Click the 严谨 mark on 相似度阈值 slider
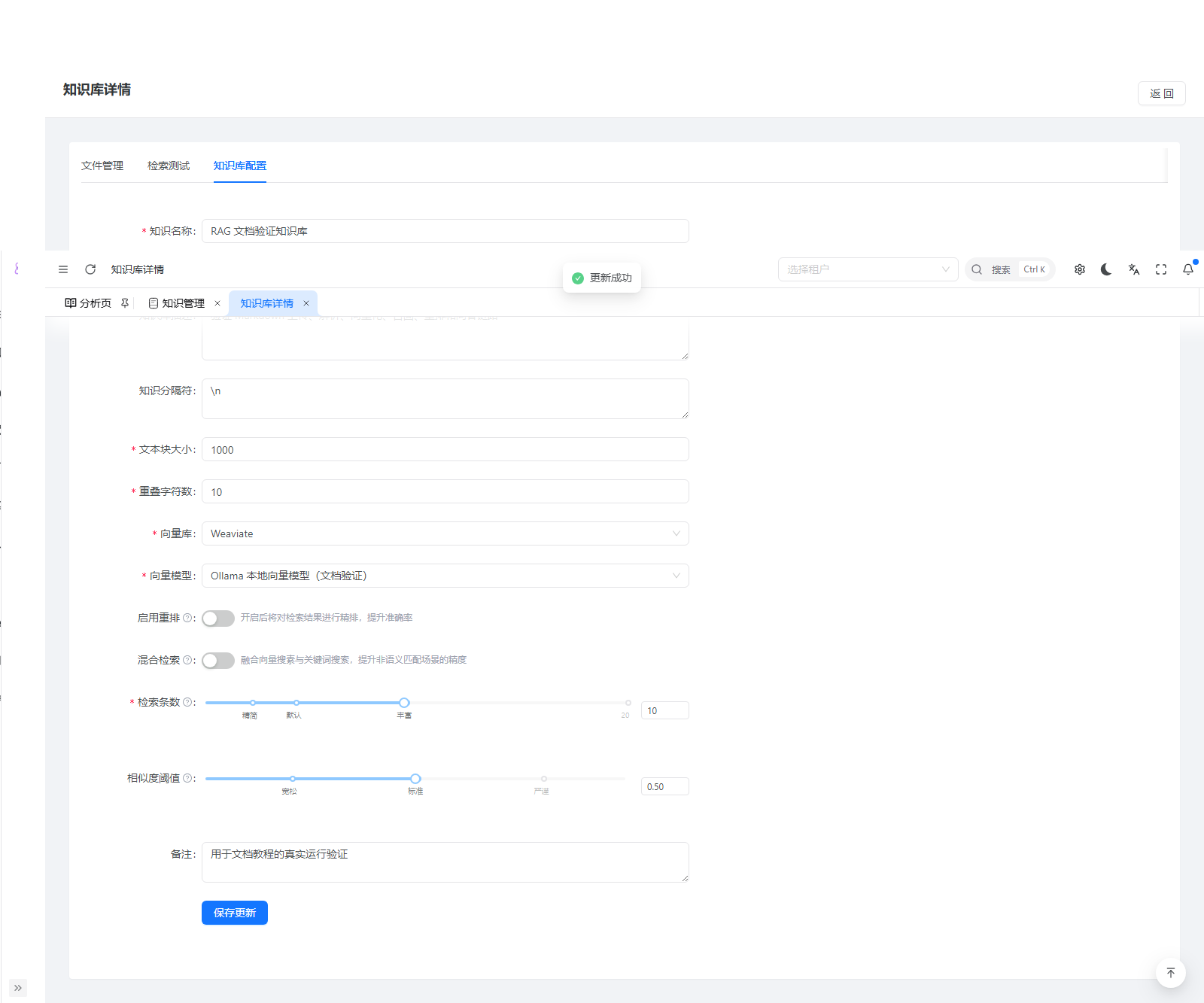The image size is (1204, 1003). [x=541, y=792]
